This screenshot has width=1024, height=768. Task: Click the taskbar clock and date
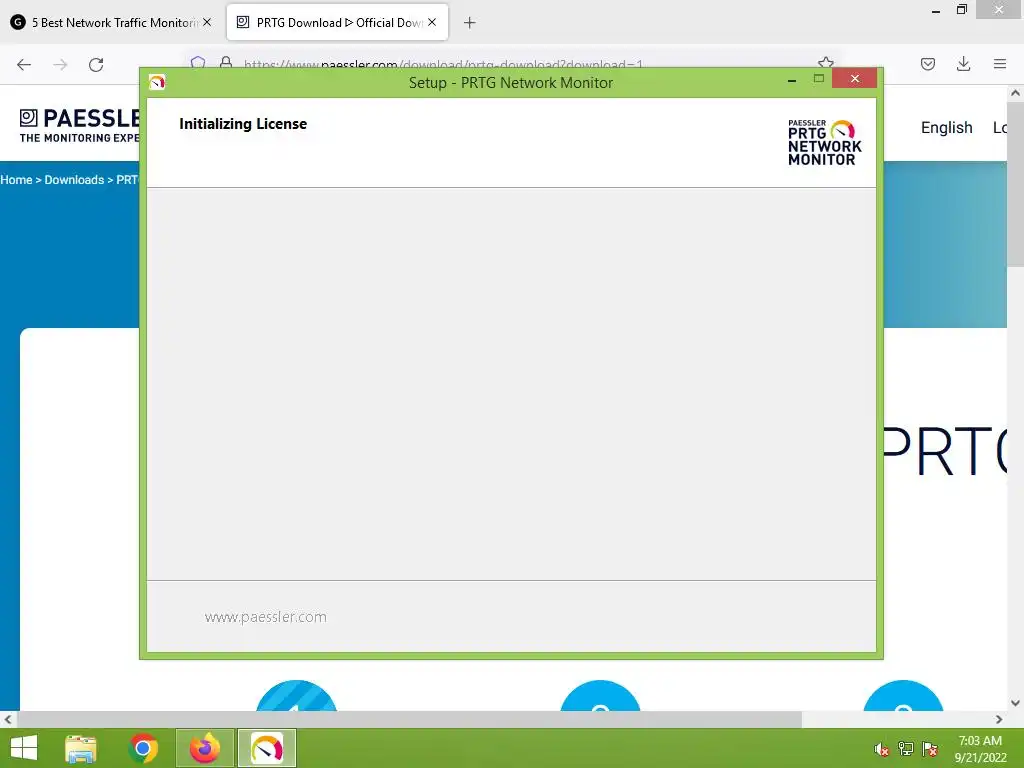(980, 749)
